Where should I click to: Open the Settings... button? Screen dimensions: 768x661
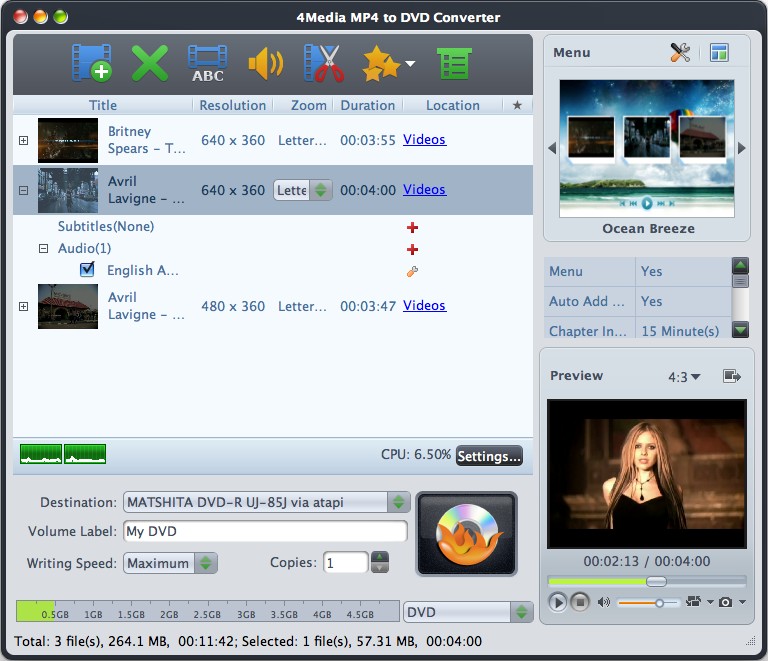point(489,456)
